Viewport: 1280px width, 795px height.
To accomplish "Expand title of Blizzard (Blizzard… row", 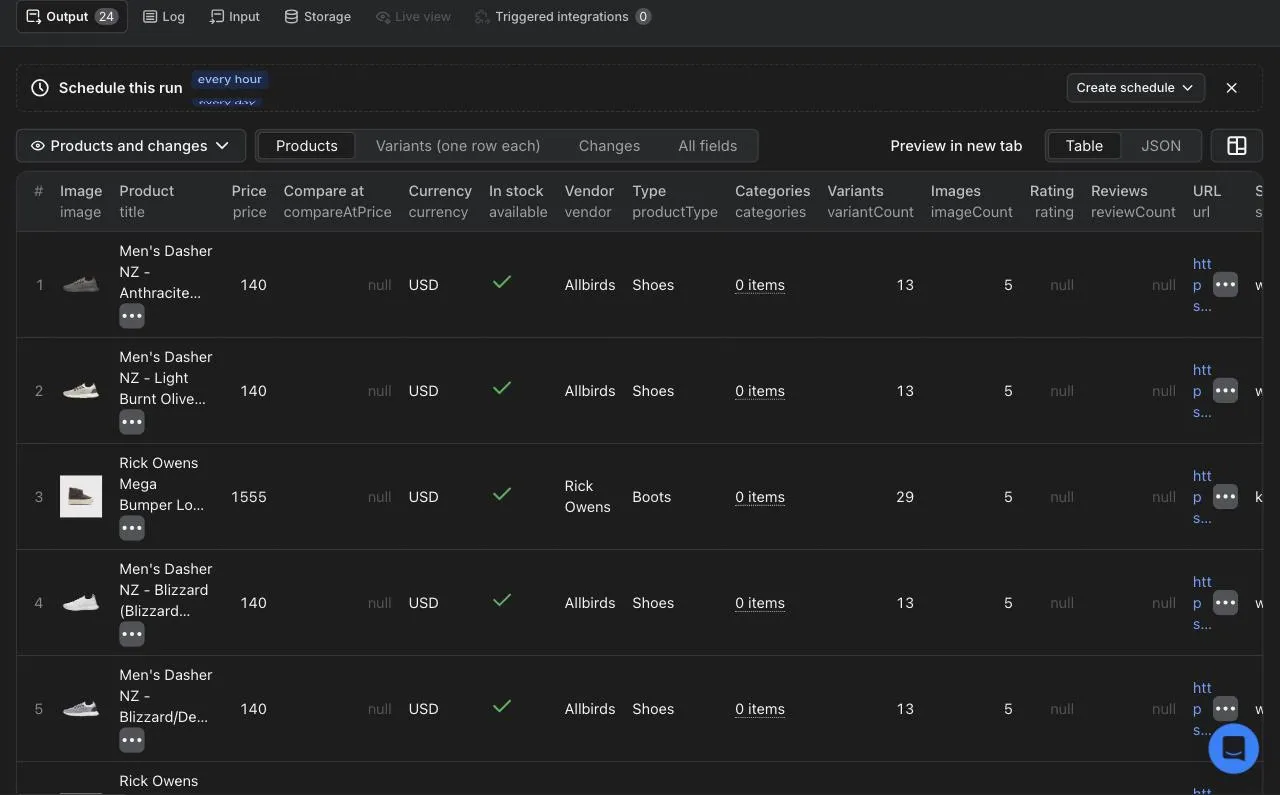I will click(x=132, y=634).
